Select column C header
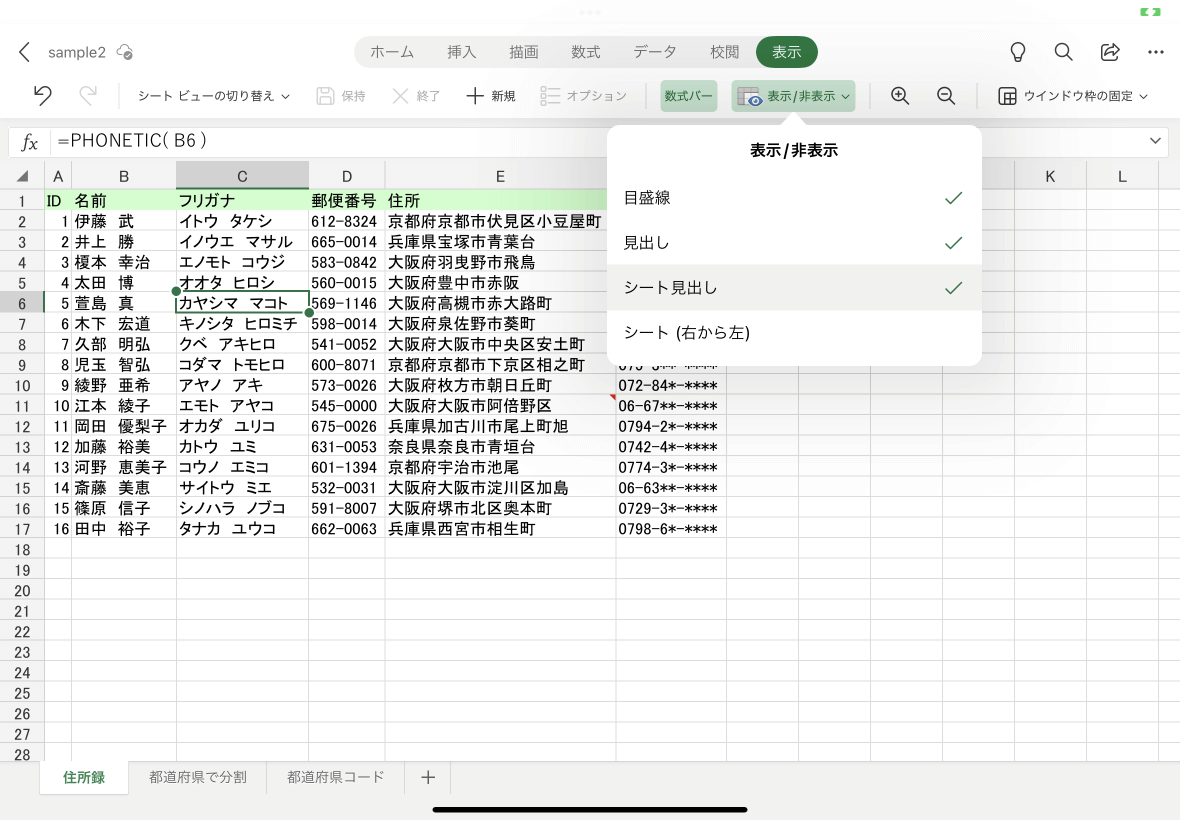 click(x=242, y=176)
